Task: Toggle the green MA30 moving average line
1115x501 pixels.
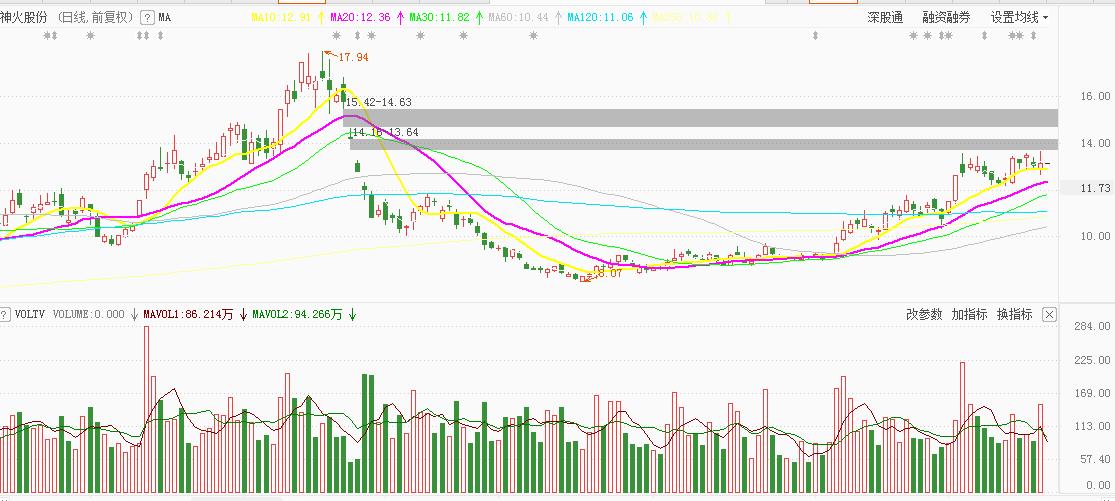Action: [x=438, y=18]
